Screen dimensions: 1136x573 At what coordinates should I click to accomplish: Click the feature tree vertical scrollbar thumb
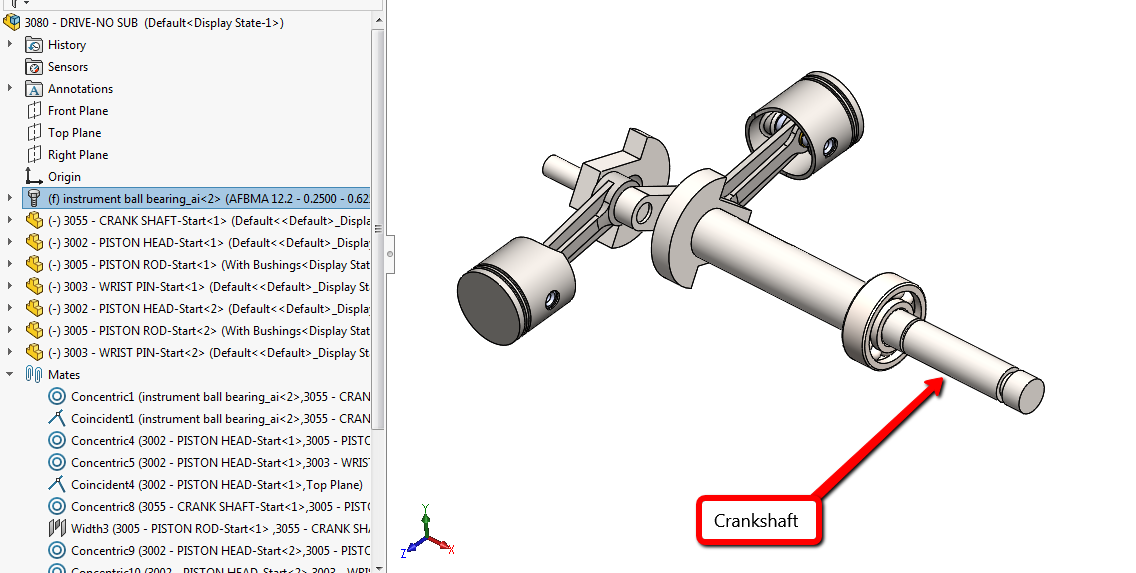tap(378, 228)
